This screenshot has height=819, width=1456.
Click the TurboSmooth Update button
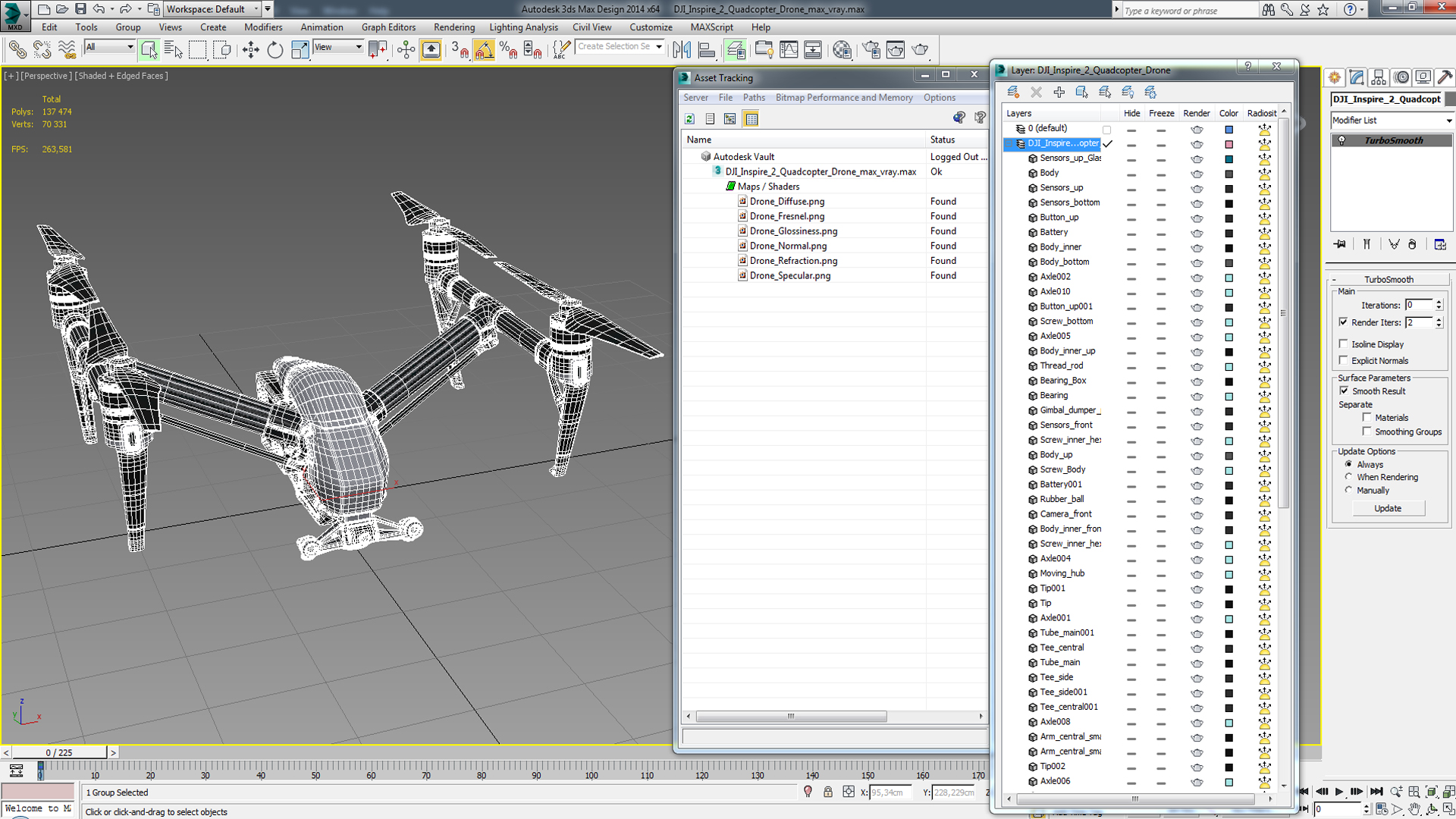(1388, 508)
